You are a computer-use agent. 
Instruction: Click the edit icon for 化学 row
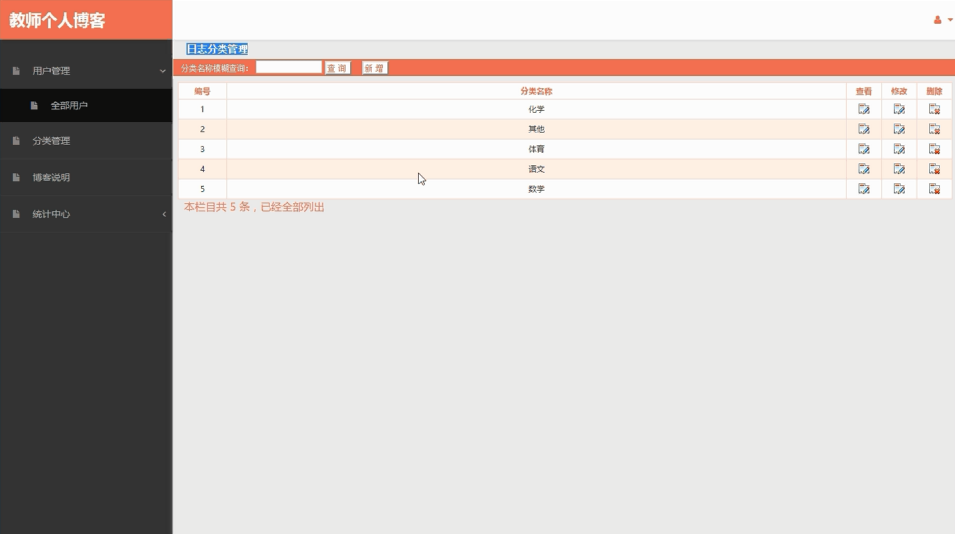[x=899, y=109]
